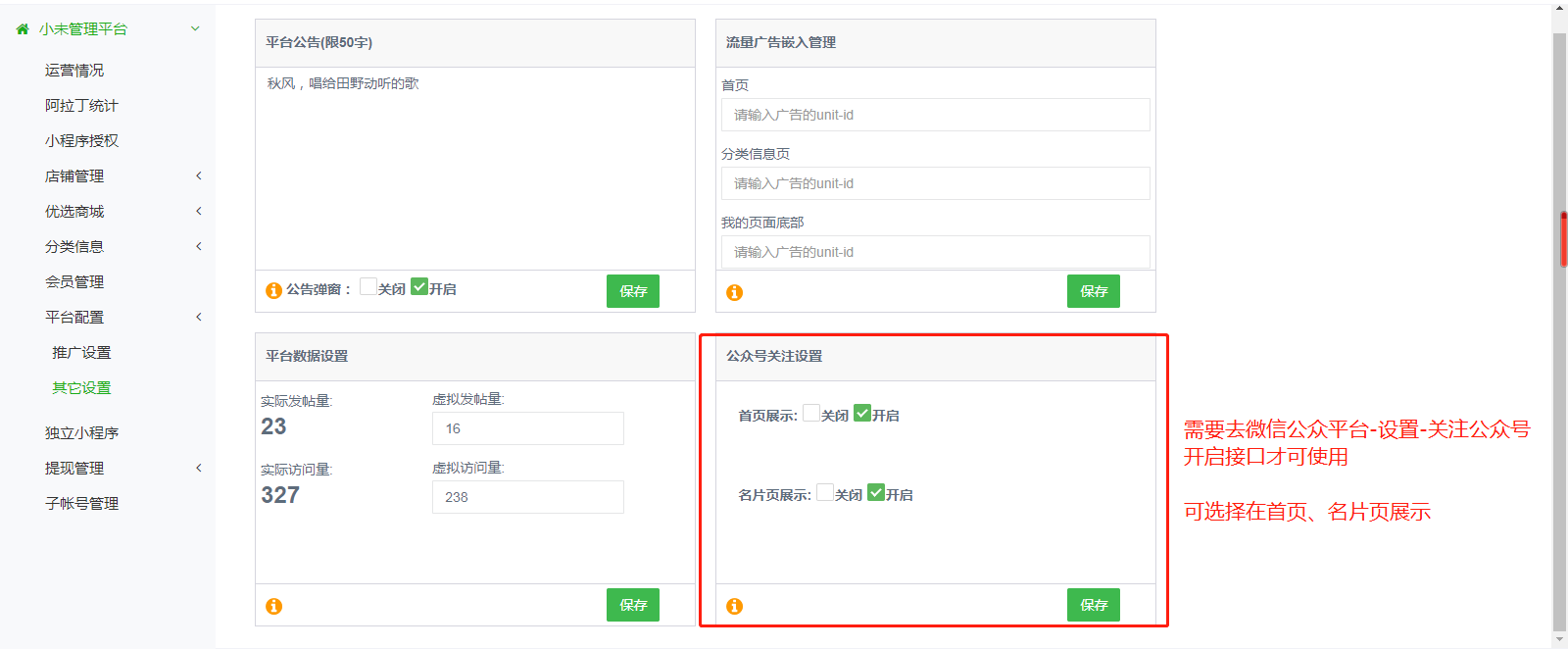The height and width of the screenshot is (649, 1568).
Task: Focus the 首页 ad unit-id field
Action: [x=935, y=115]
